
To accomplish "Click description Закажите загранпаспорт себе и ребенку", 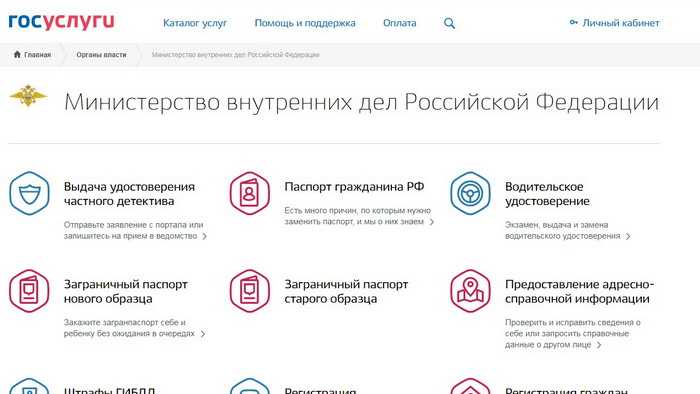I will pos(129,328).
